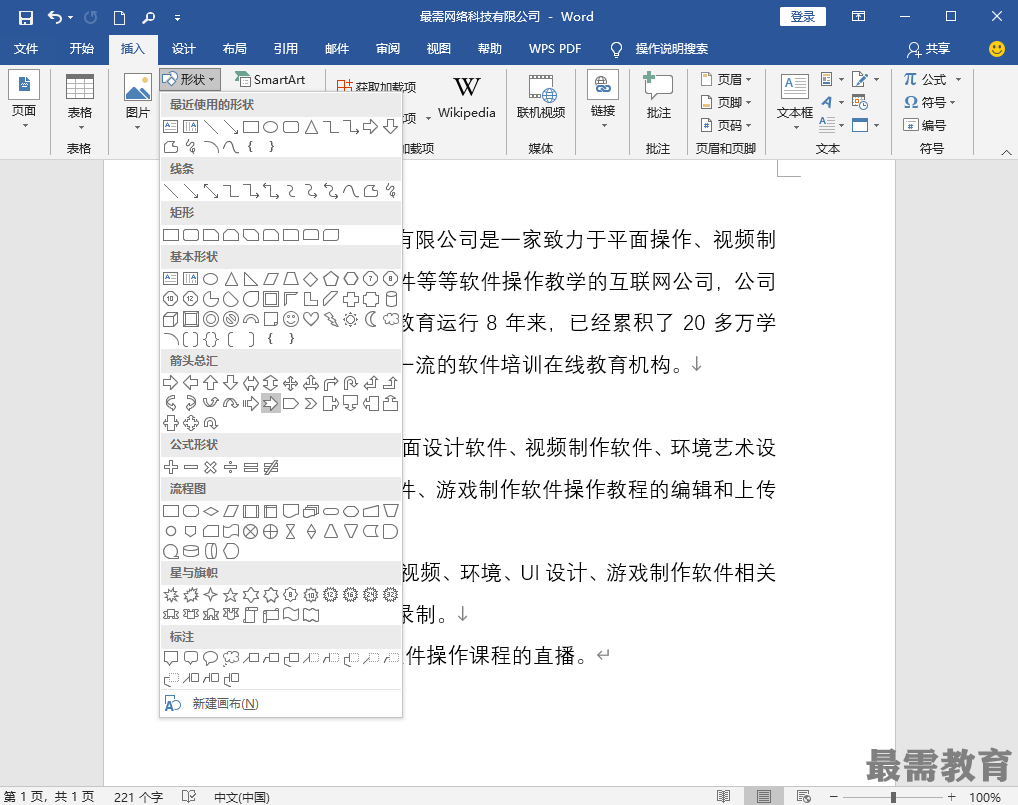Switch to the 设计 Design tab
Screen dimensions: 1018x805
(x=184, y=49)
